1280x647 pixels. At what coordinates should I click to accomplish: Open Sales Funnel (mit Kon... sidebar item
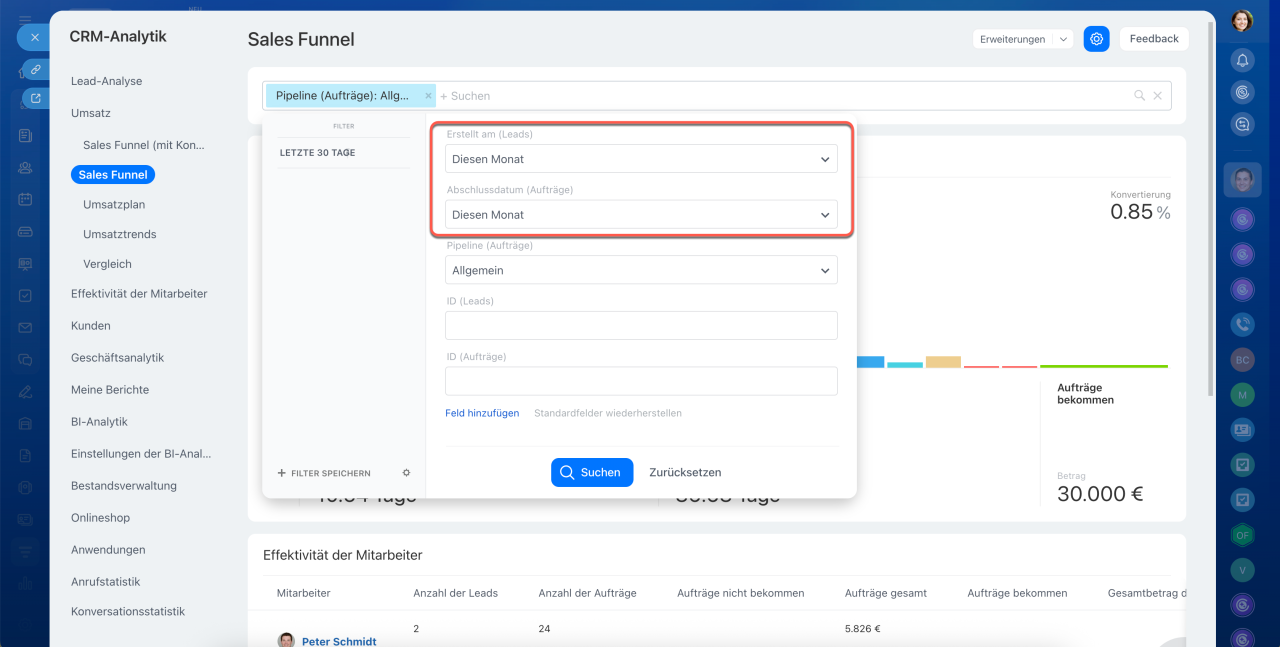[x=144, y=145]
